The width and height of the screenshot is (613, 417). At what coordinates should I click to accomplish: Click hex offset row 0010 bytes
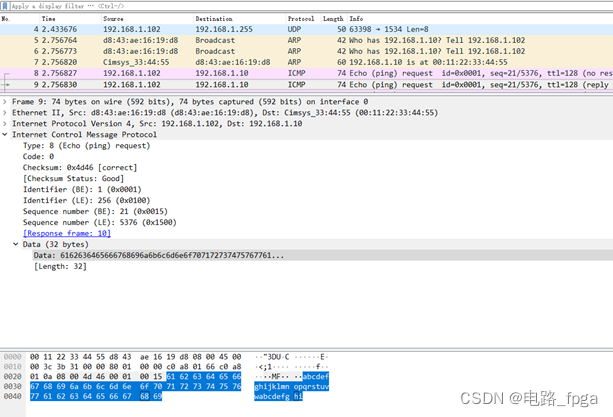point(135,367)
